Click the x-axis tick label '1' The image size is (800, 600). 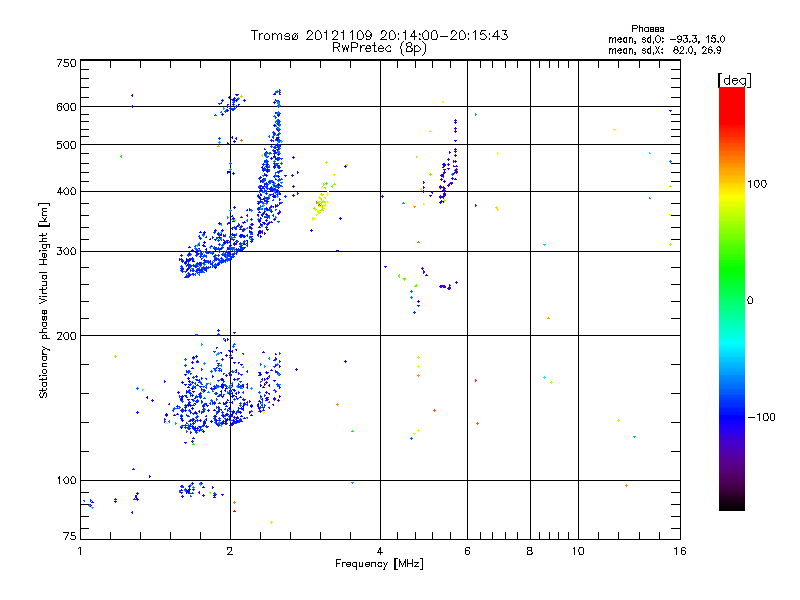(80, 551)
